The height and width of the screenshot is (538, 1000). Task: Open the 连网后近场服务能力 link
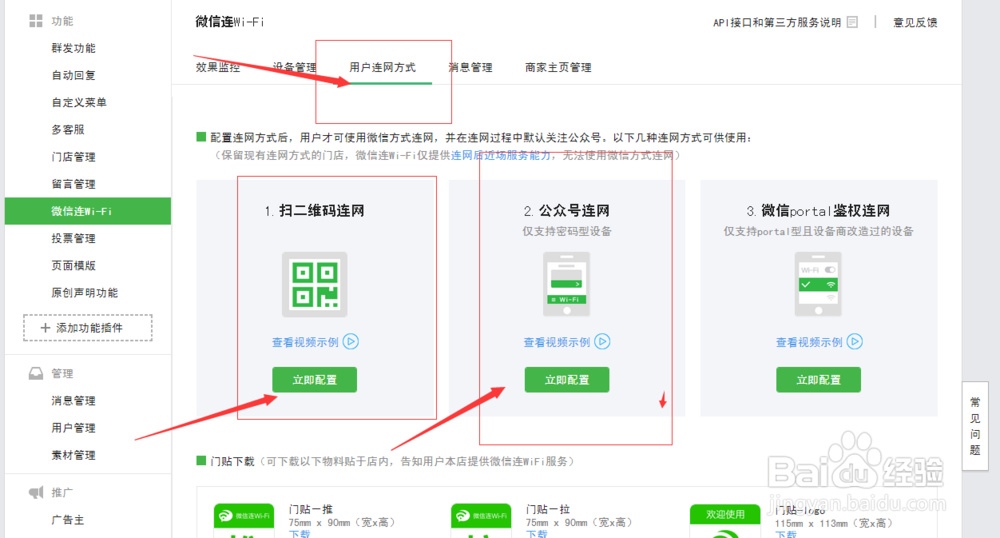pos(501,156)
